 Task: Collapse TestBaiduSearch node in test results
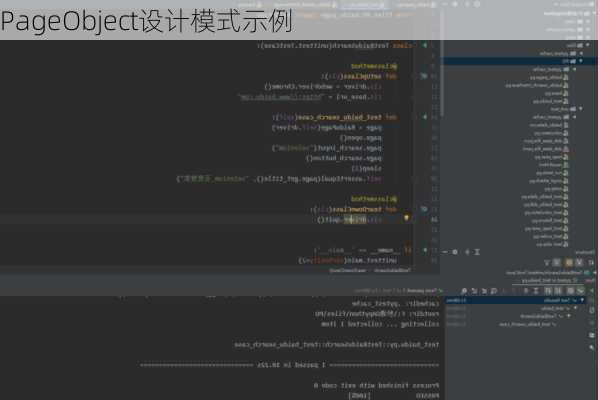569,316
